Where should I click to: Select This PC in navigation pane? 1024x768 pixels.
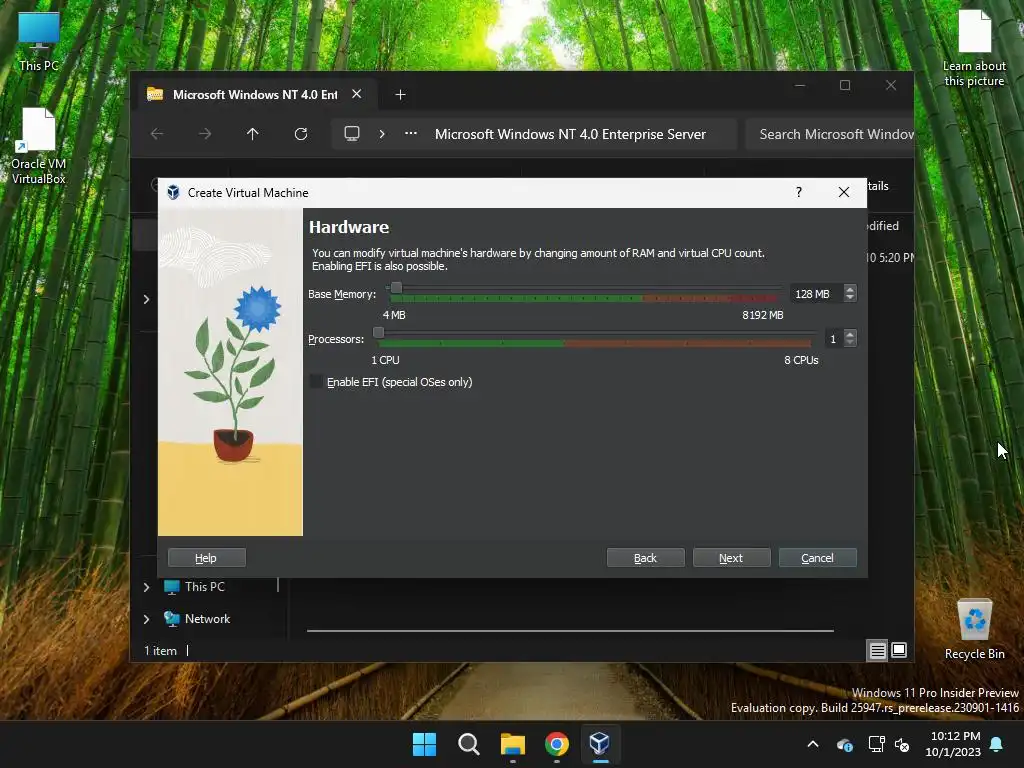point(204,586)
